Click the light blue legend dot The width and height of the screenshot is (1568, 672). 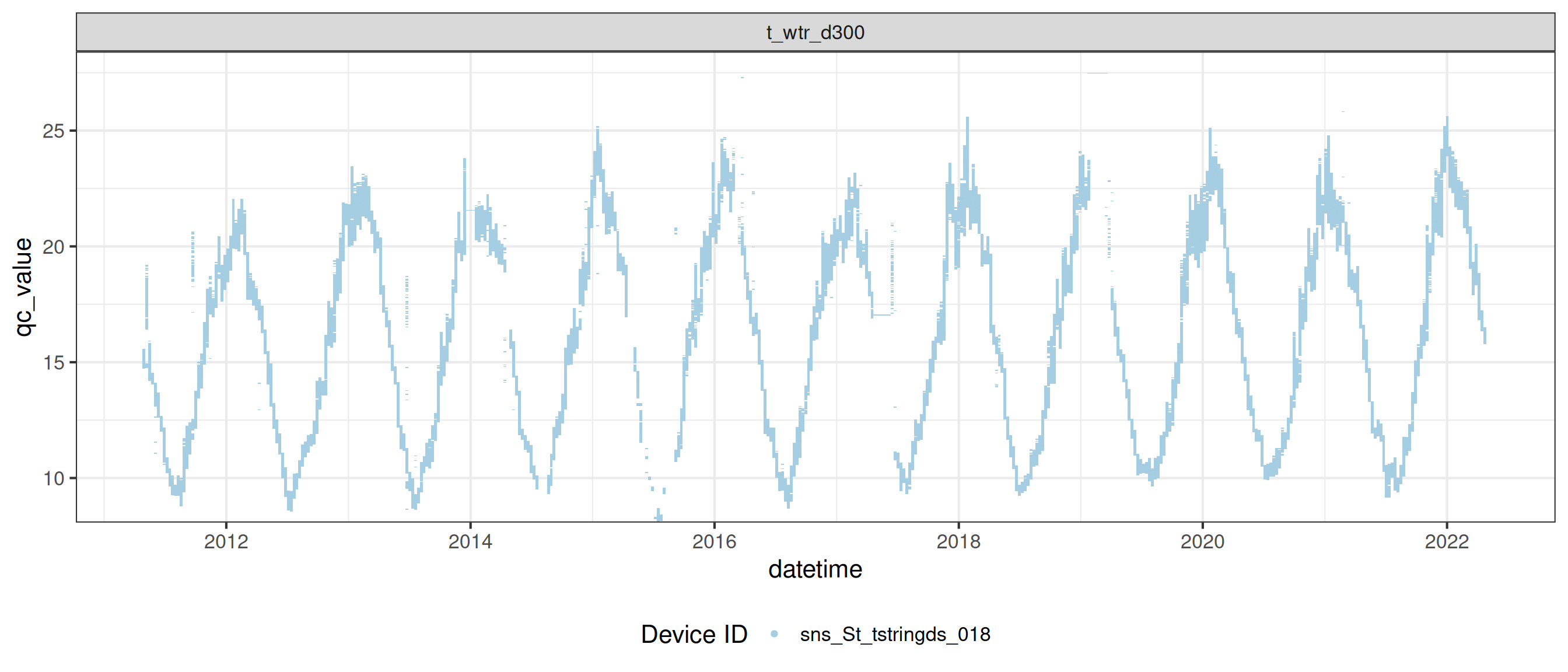(x=774, y=633)
